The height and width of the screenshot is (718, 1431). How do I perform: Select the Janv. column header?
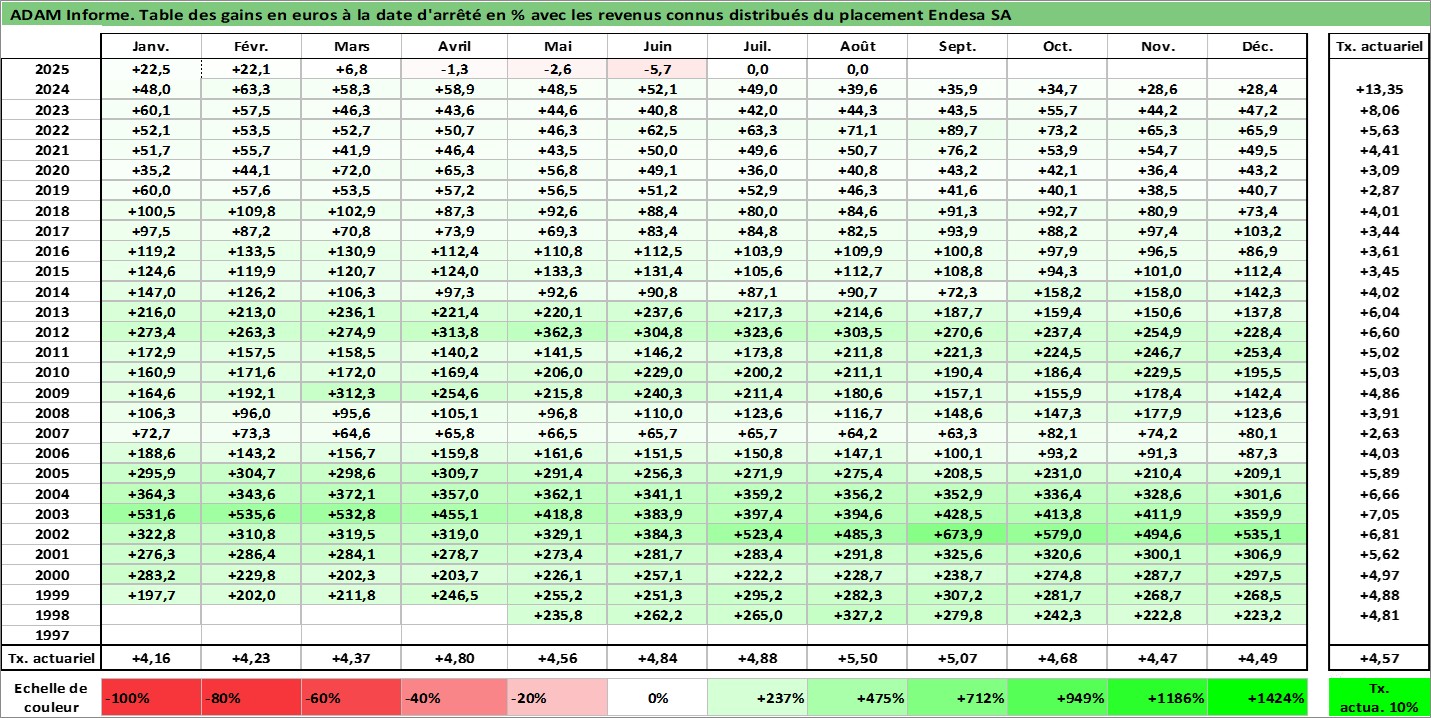151,47
